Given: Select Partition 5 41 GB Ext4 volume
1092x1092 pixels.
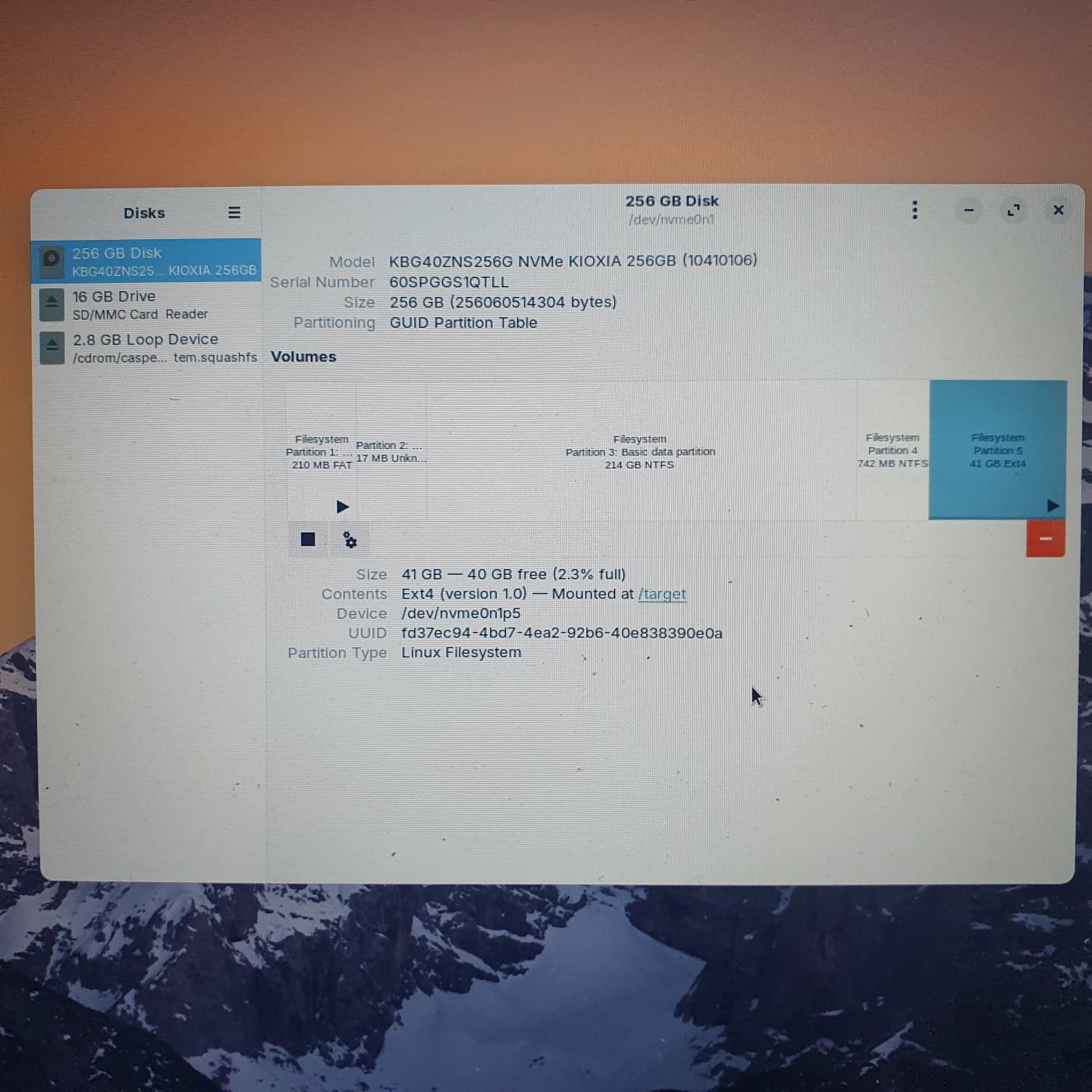Looking at the screenshot, I should pyautogui.click(x=997, y=450).
